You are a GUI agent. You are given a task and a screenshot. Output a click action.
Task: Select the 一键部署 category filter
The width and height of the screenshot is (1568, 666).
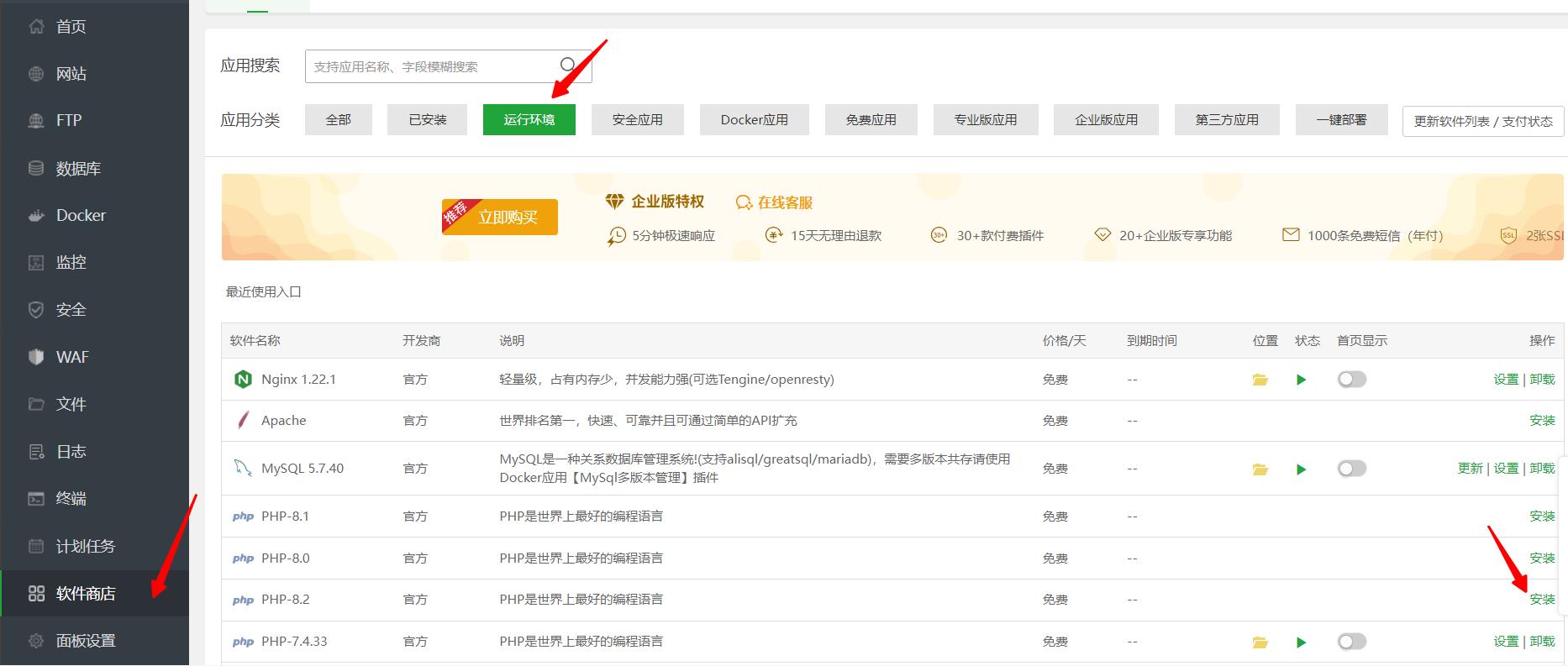pyautogui.click(x=1341, y=120)
